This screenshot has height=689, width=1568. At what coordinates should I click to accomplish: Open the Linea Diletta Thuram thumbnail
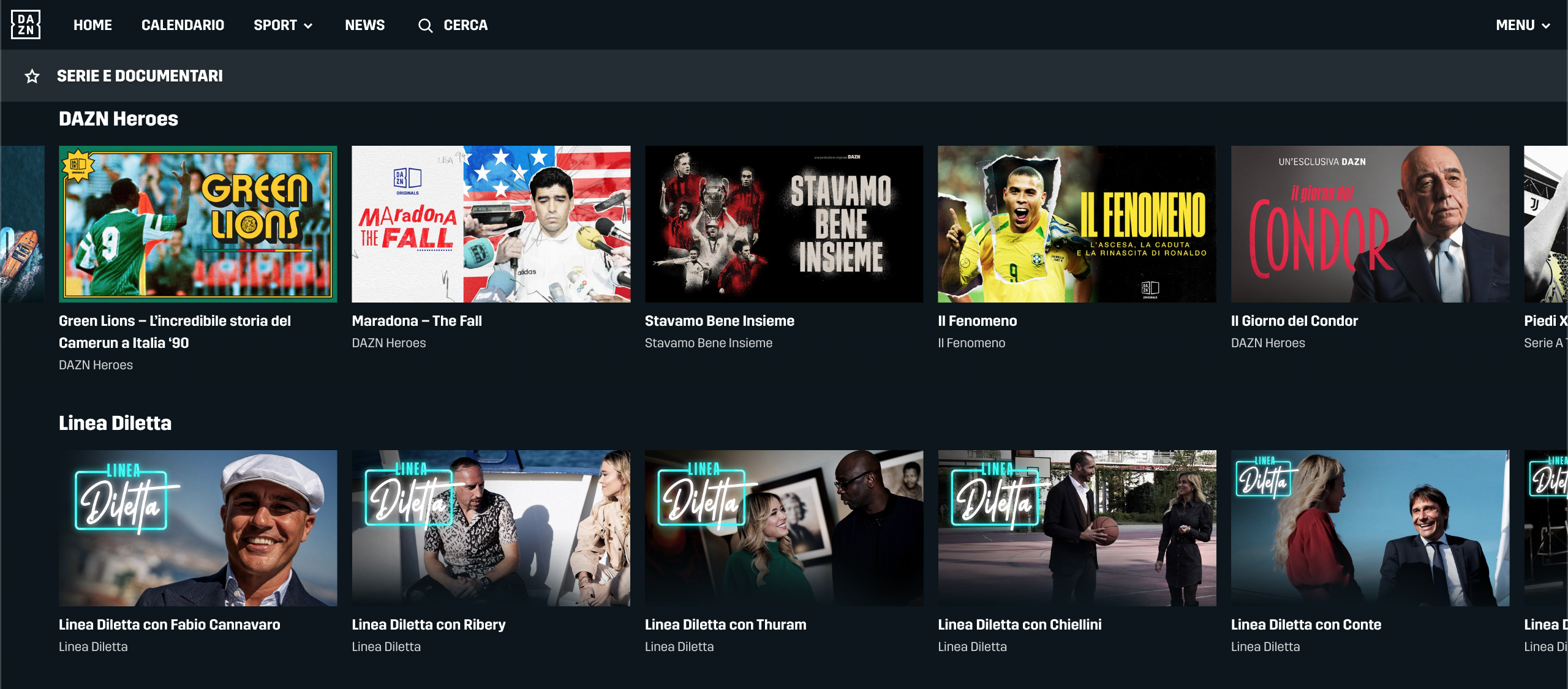[784, 528]
